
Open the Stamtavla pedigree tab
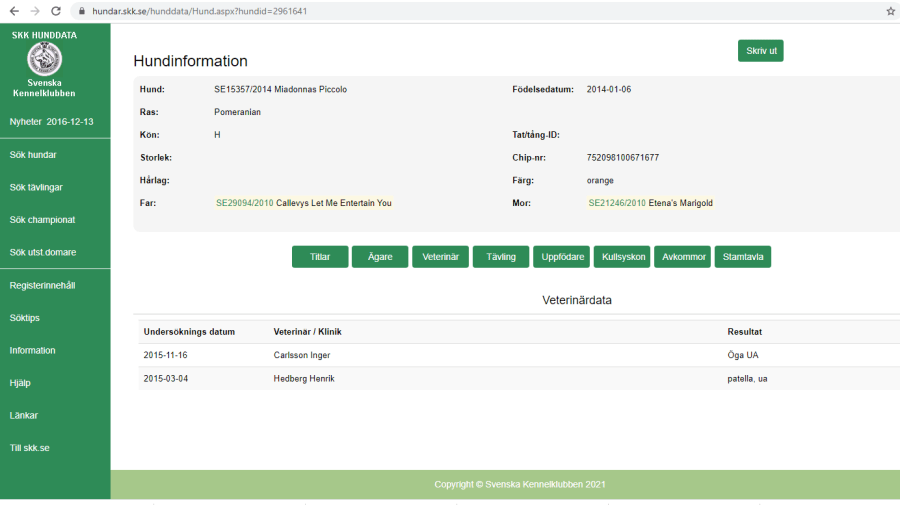click(742, 257)
